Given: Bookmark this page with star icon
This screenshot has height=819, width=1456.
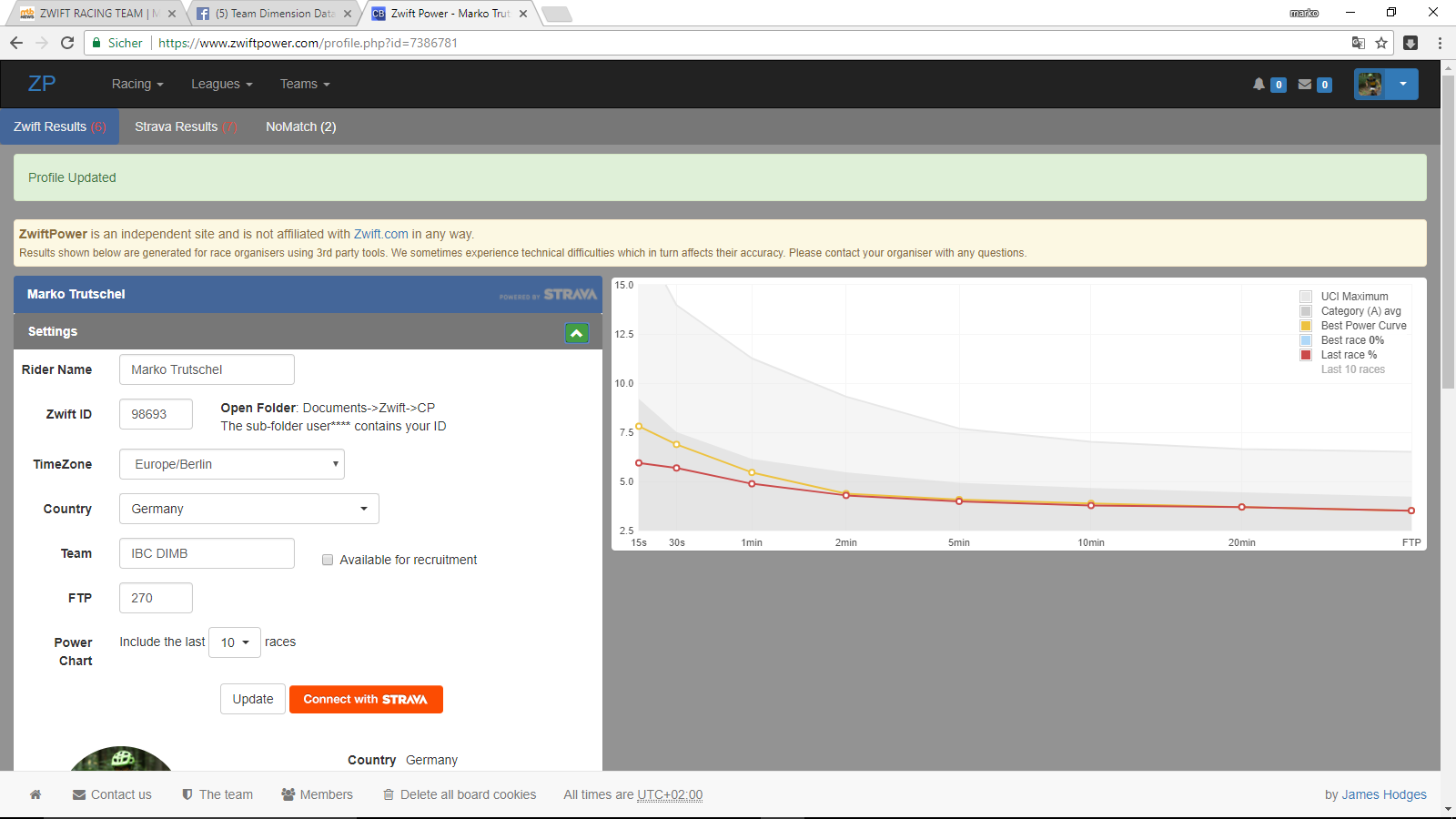Looking at the screenshot, I should click(1381, 43).
